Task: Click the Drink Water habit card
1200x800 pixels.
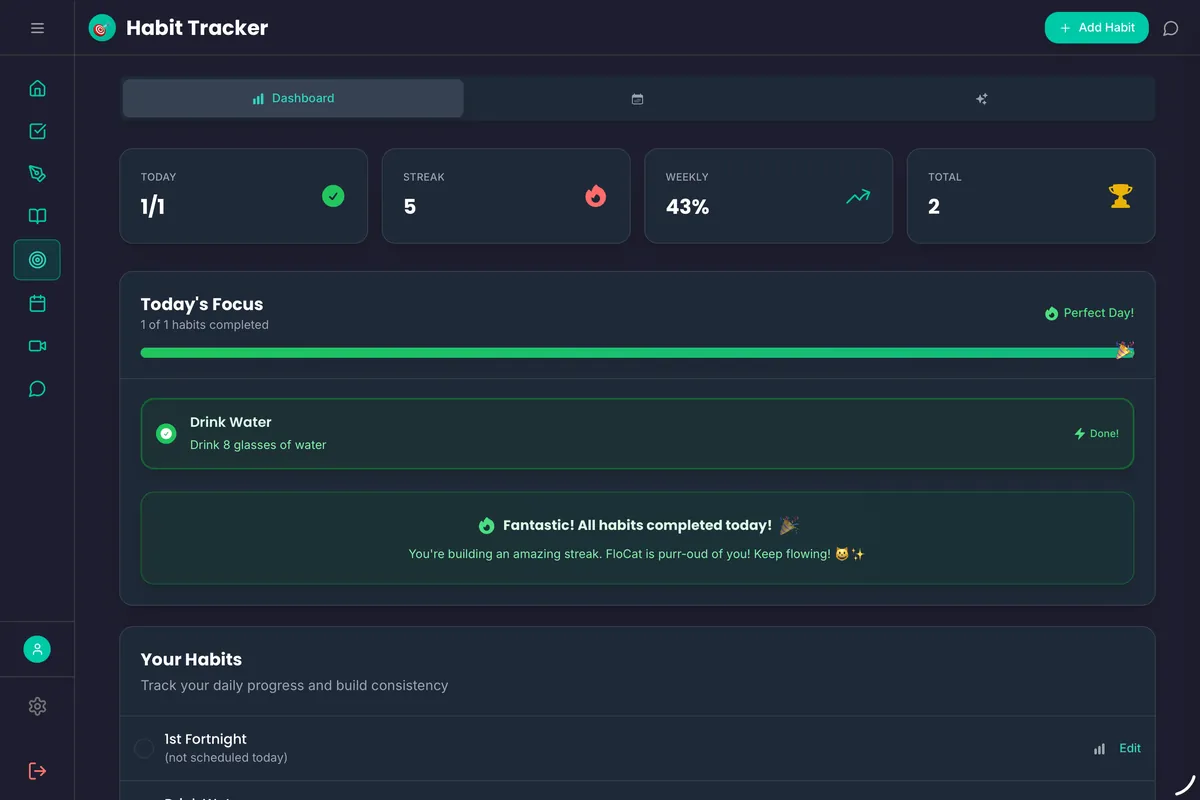Action: pos(637,434)
